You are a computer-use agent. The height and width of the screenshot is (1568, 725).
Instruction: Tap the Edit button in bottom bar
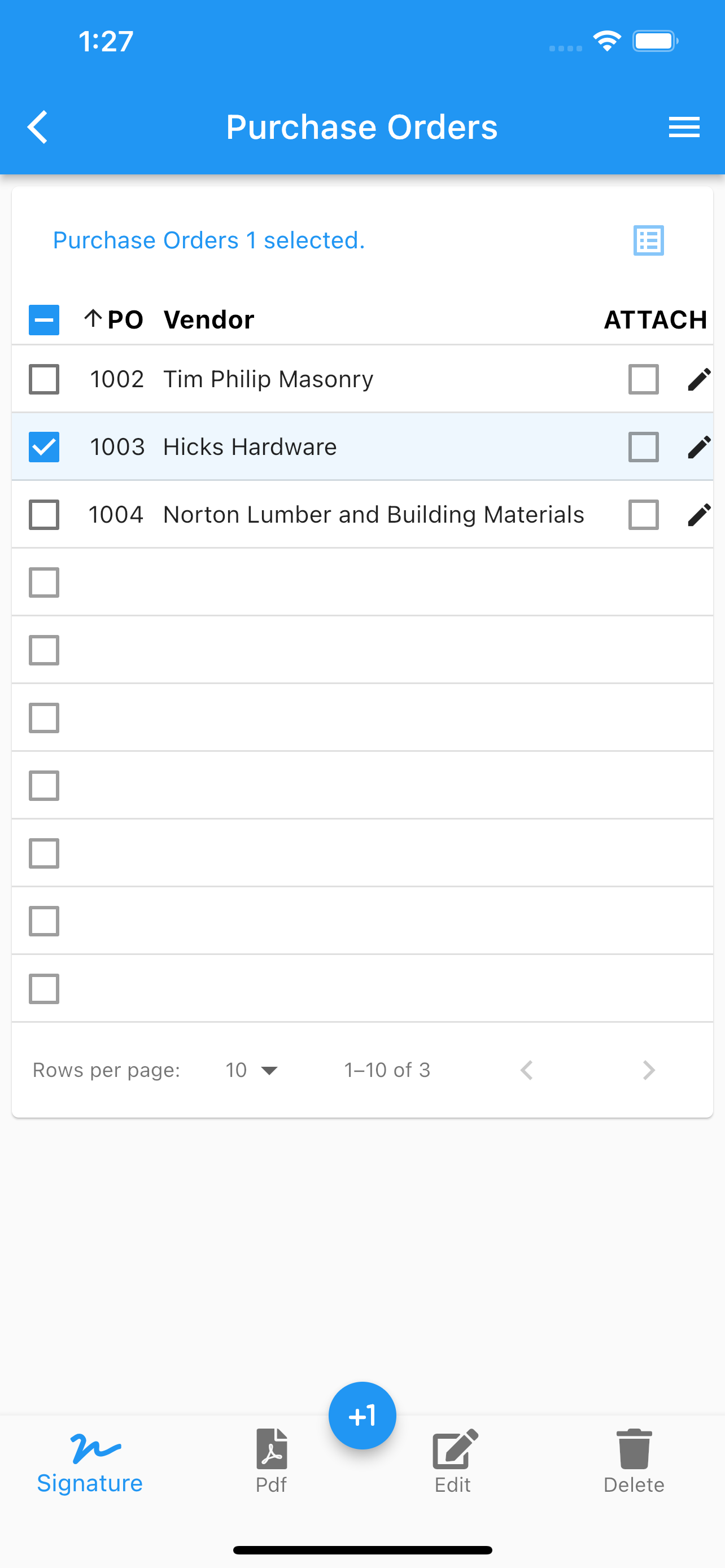coord(453,1462)
